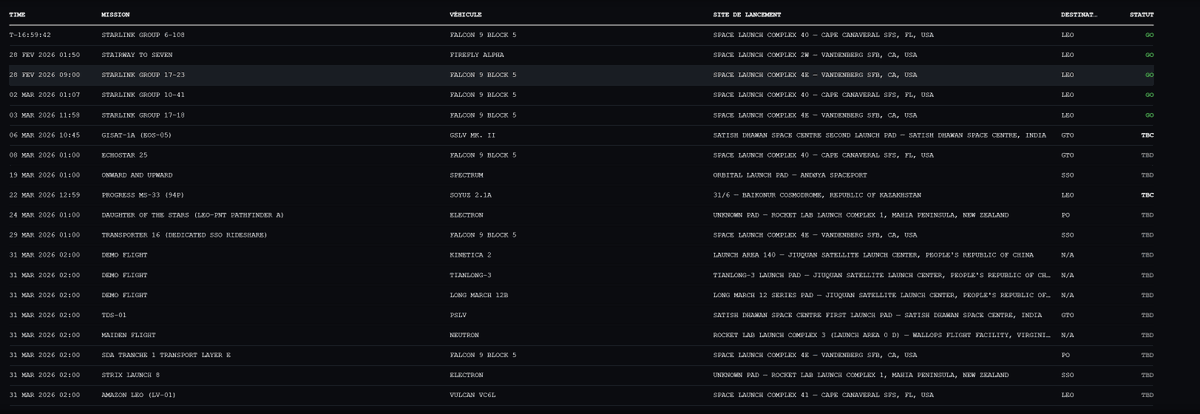Click GO status for Stairway to Seven
Screen dimensions: 1200x414
click(x=1150, y=55)
